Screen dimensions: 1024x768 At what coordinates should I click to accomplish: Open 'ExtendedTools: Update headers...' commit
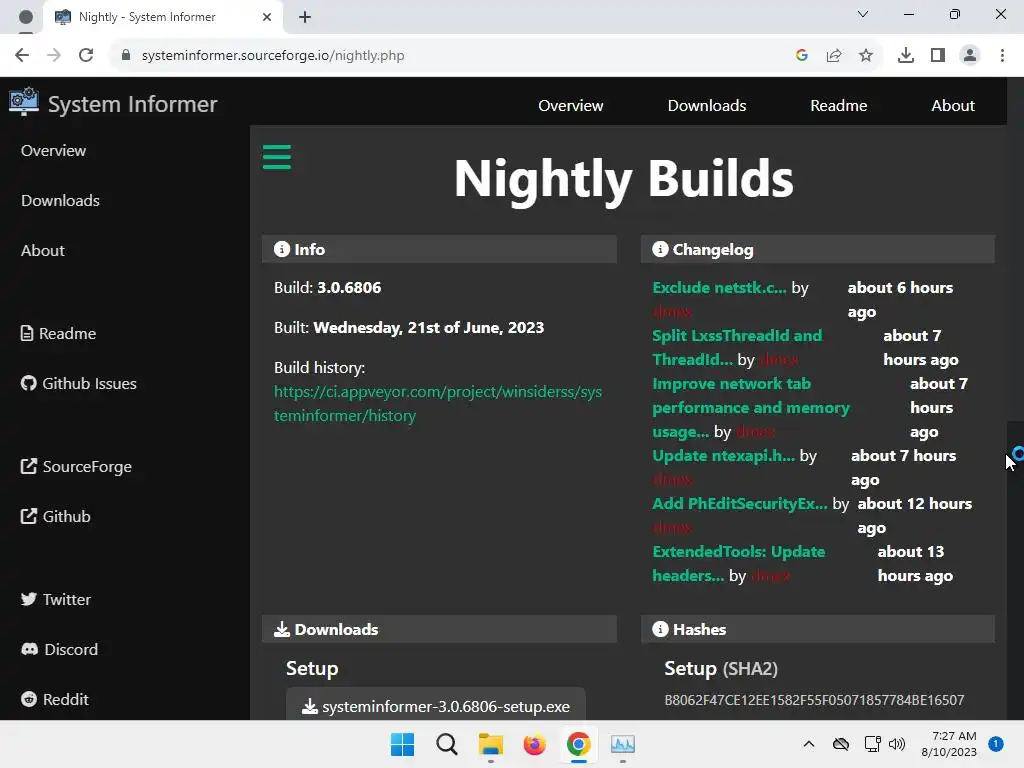tap(739, 564)
